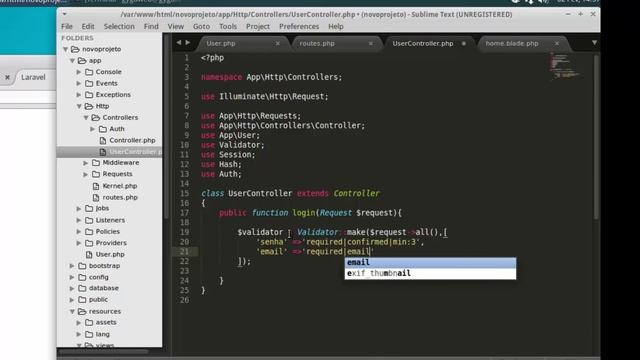Viewport: 640px width, 360px height.
Task: Expand the Providers folder
Action: 79,243
